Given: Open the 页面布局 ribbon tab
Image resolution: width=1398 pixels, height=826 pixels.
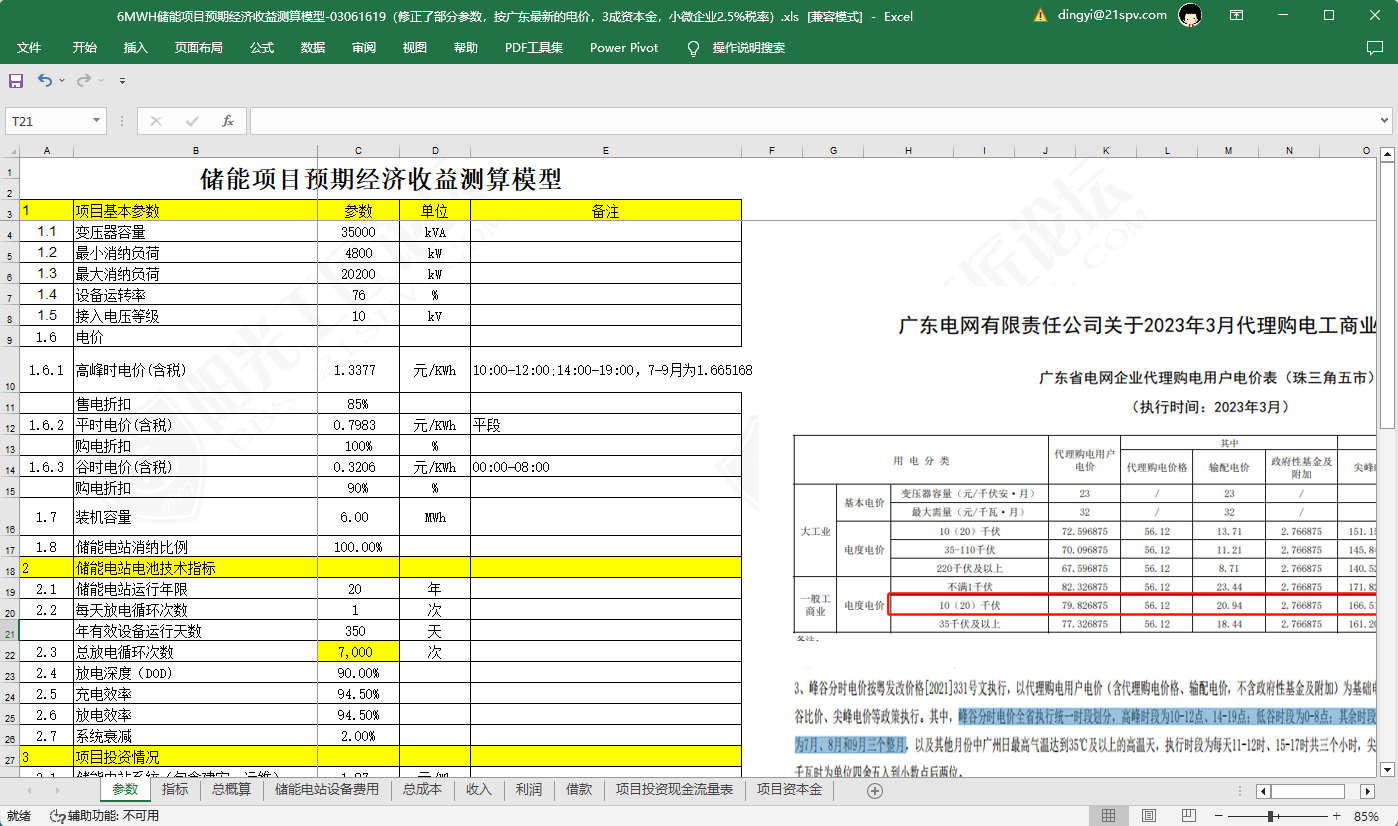Looking at the screenshot, I should [199, 47].
